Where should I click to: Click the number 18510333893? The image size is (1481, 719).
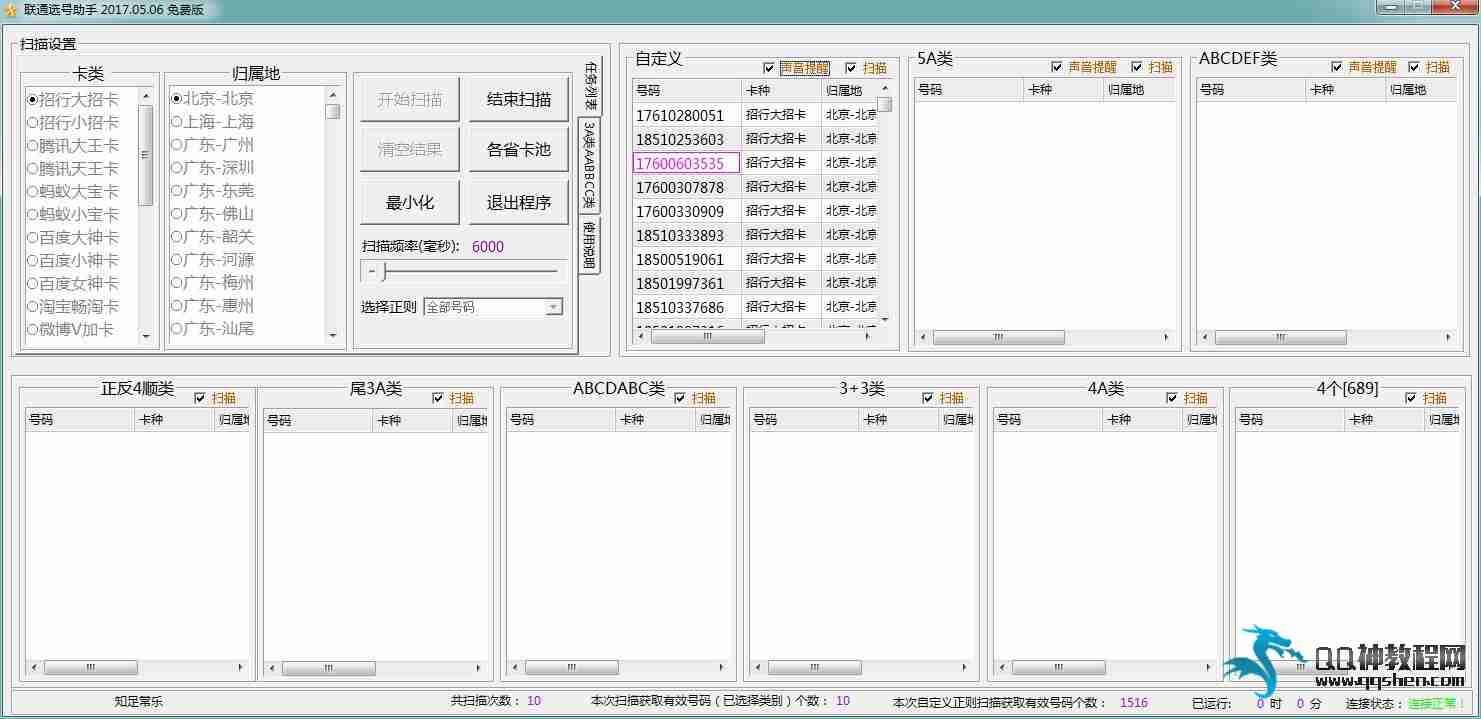[680, 235]
